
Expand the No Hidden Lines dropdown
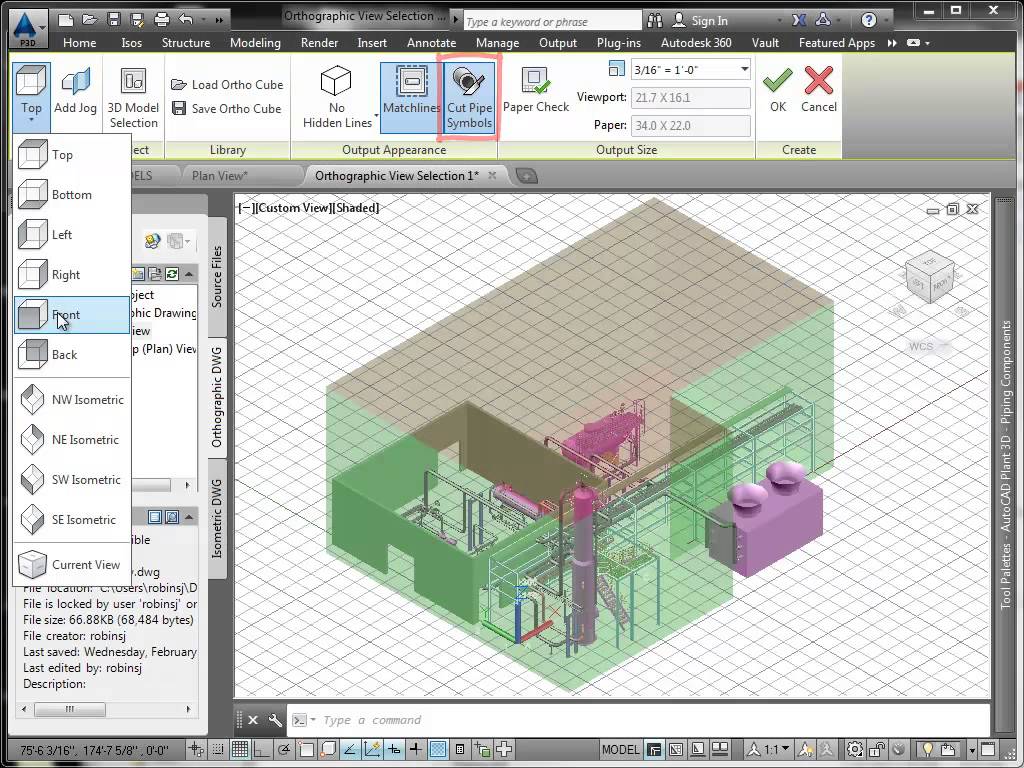377,118
